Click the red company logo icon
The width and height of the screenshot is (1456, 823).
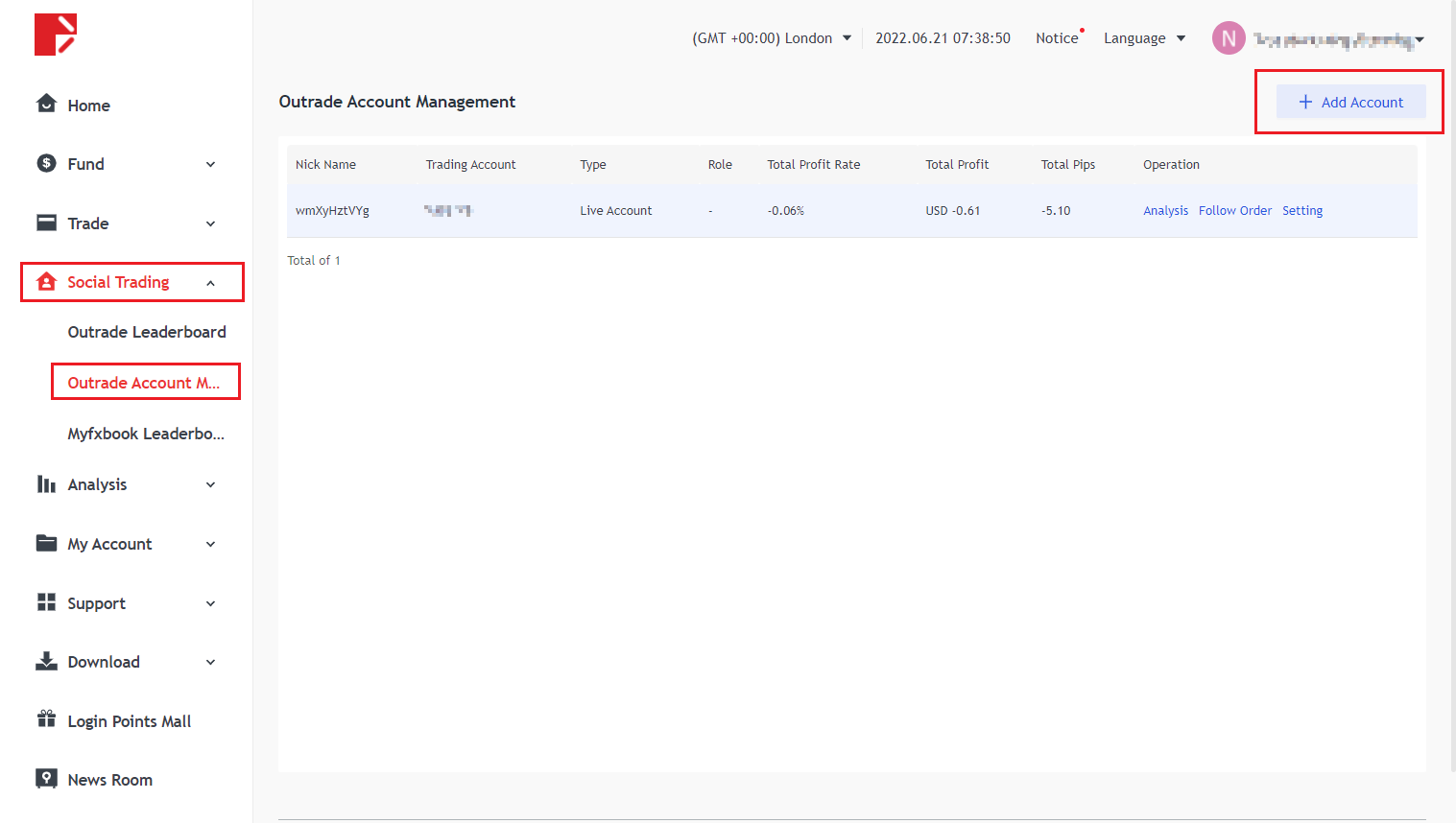(x=56, y=35)
